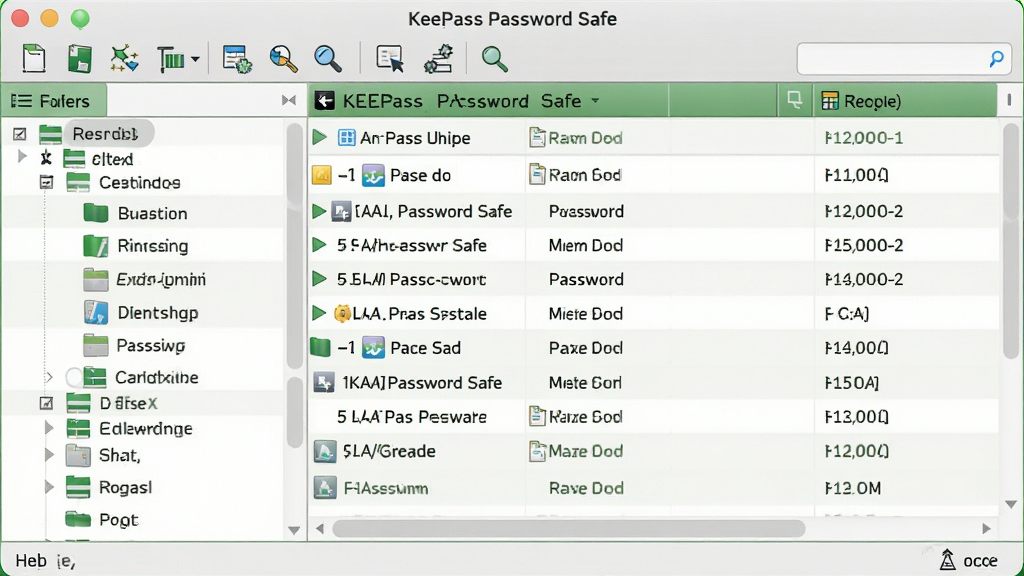Expand the An-Pass Uhipe entry arrow
Image resolution: width=1024 pixels, height=576 pixels.
319,137
